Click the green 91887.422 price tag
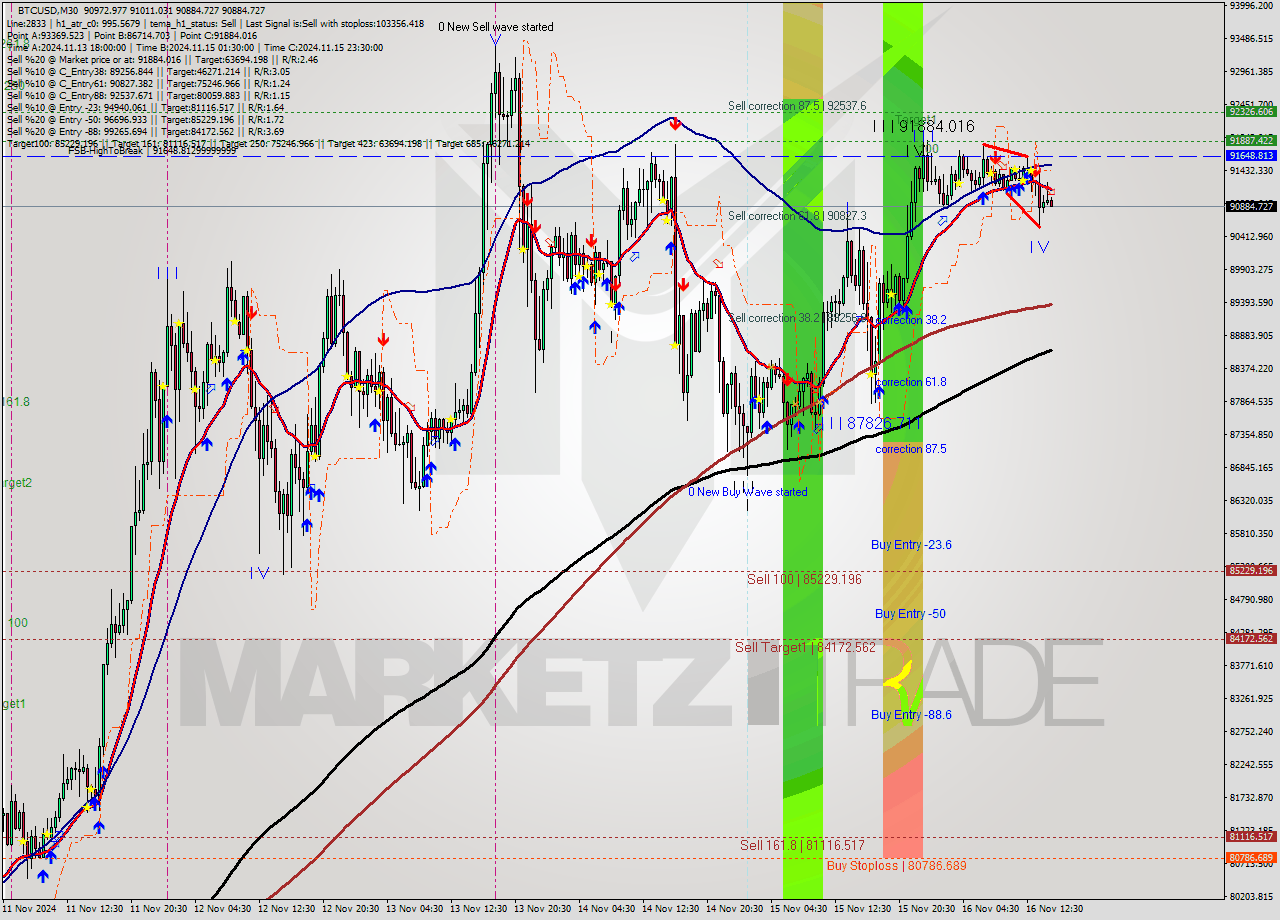 (x=1251, y=141)
